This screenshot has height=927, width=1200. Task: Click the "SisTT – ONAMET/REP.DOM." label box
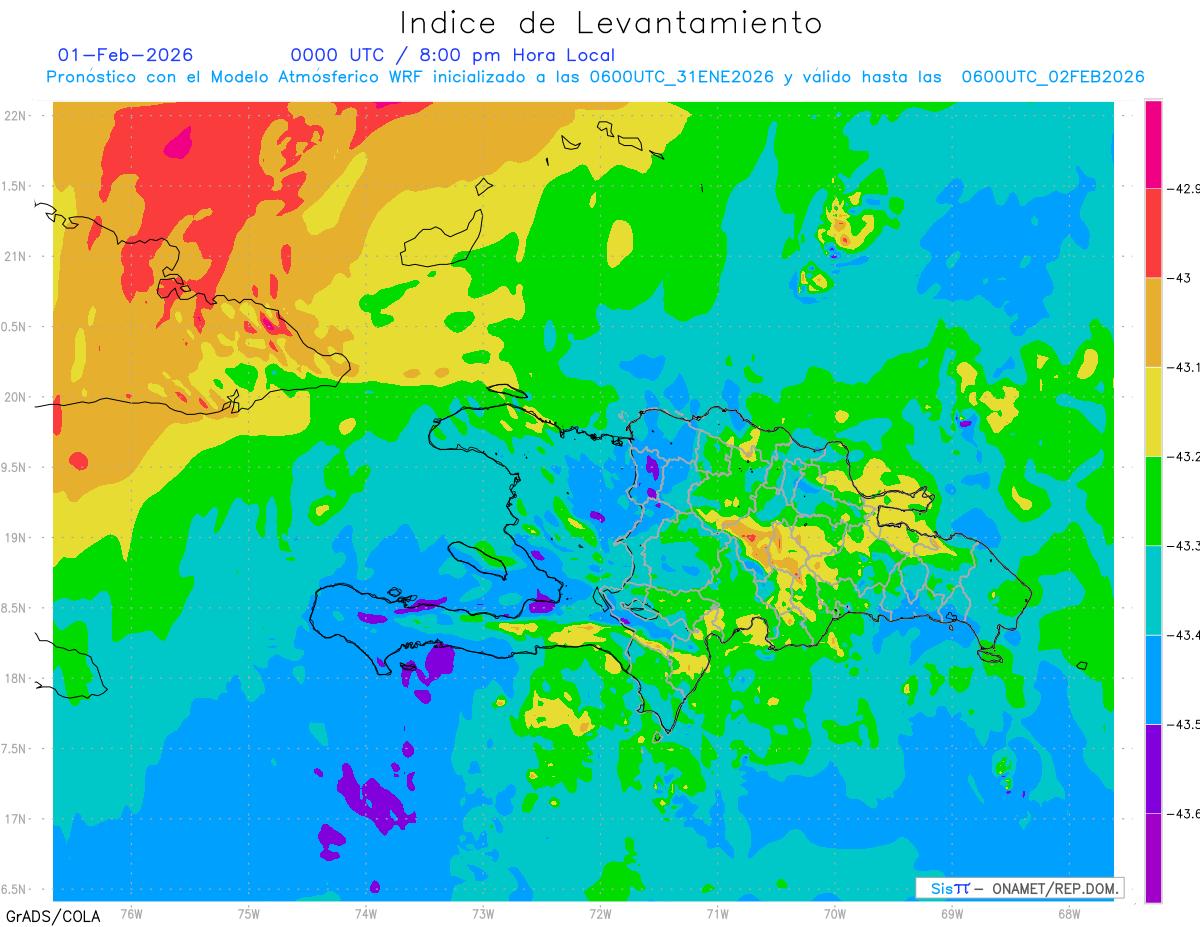click(1019, 887)
